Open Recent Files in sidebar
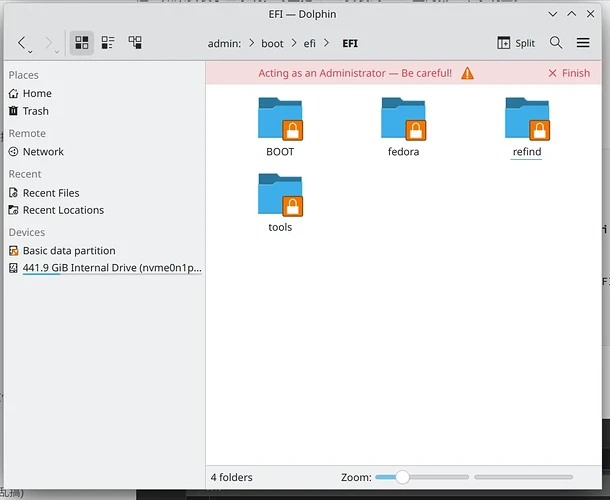Image resolution: width=610 pixels, height=500 pixels. click(51, 193)
